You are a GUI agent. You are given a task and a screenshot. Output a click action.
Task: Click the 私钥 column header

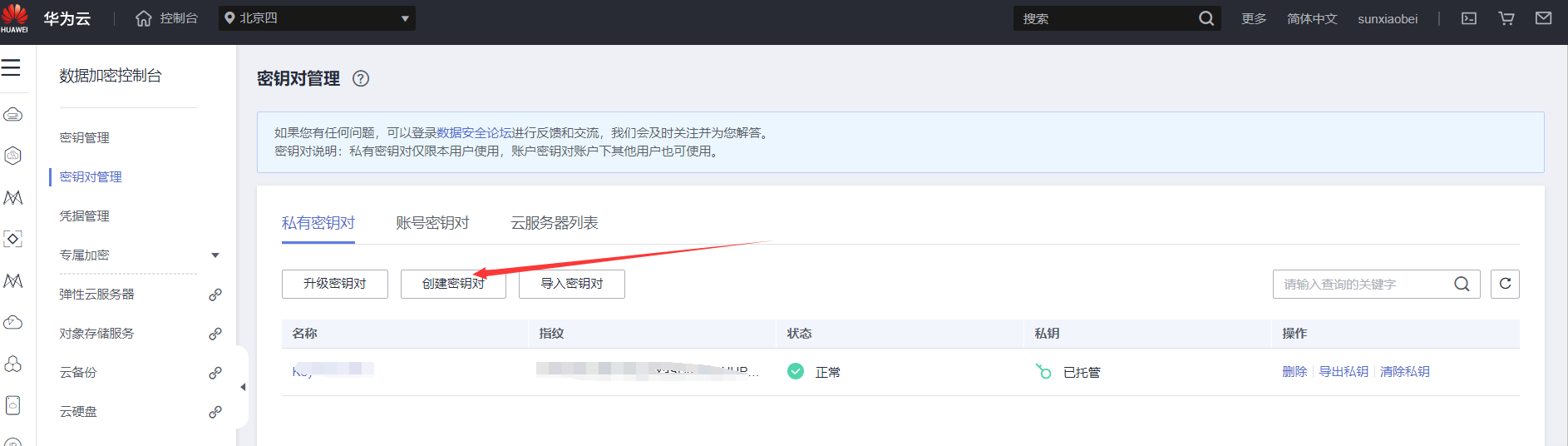(x=1047, y=334)
